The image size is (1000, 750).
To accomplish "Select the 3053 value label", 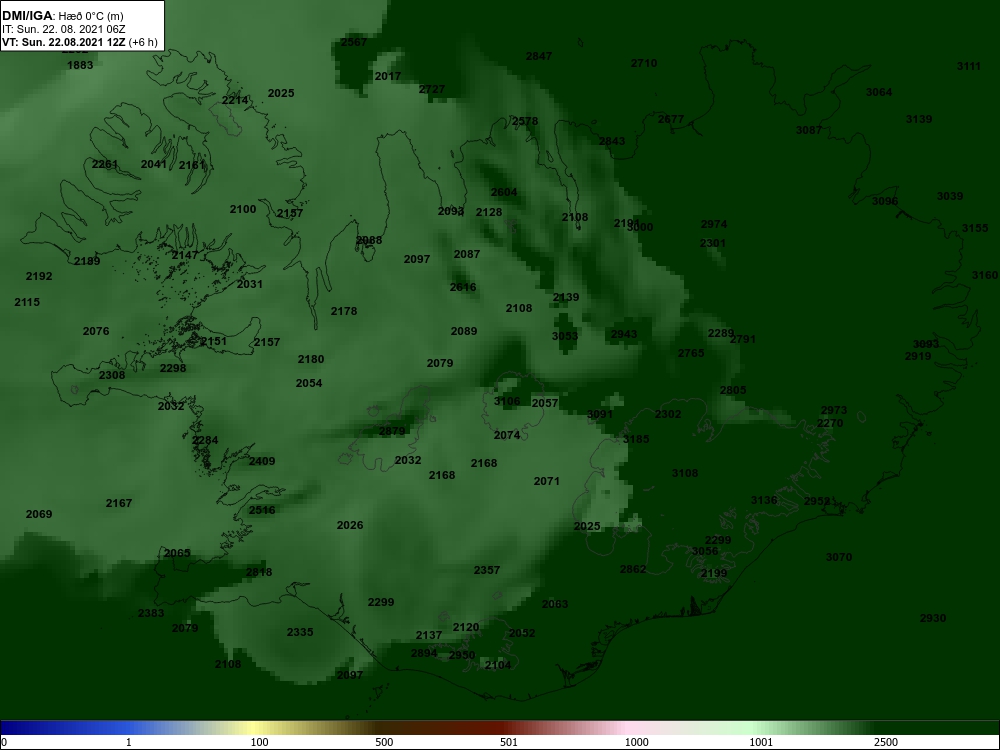I will pos(565,335).
